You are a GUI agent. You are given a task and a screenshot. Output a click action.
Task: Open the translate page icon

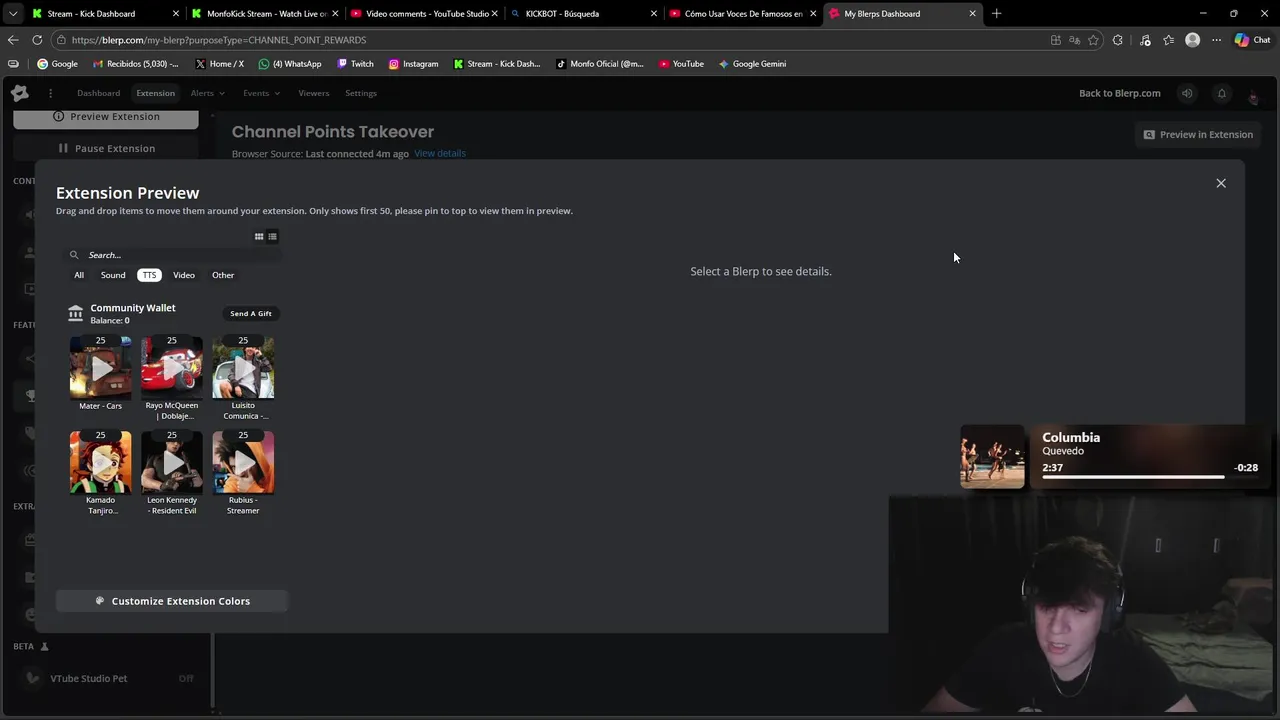(x=1074, y=40)
